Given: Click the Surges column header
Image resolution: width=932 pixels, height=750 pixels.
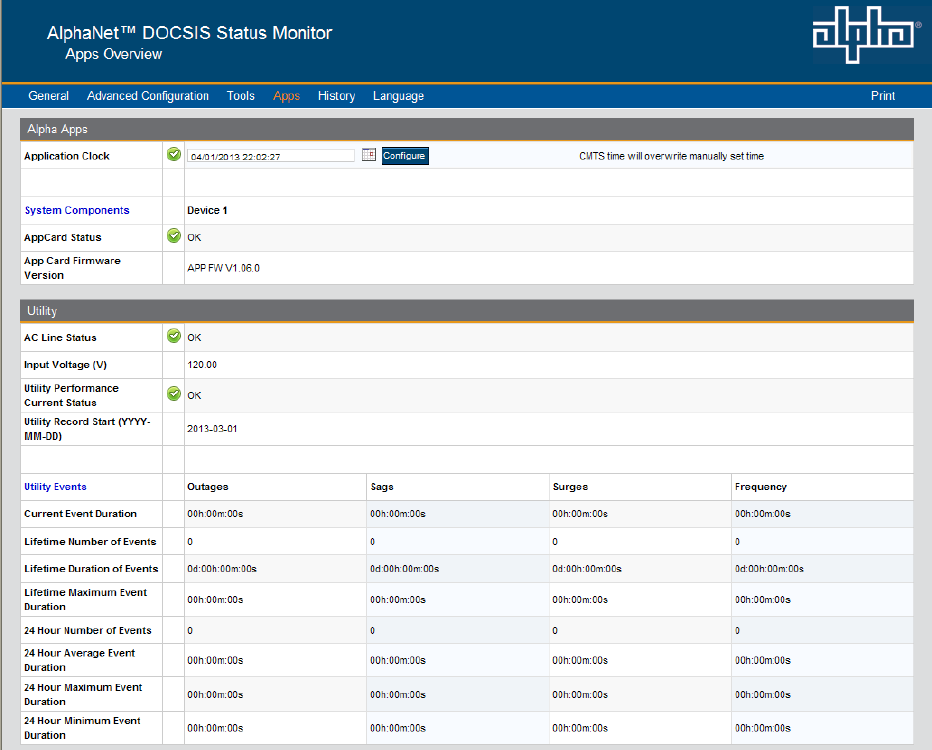Looking at the screenshot, I should click(570, 487).
